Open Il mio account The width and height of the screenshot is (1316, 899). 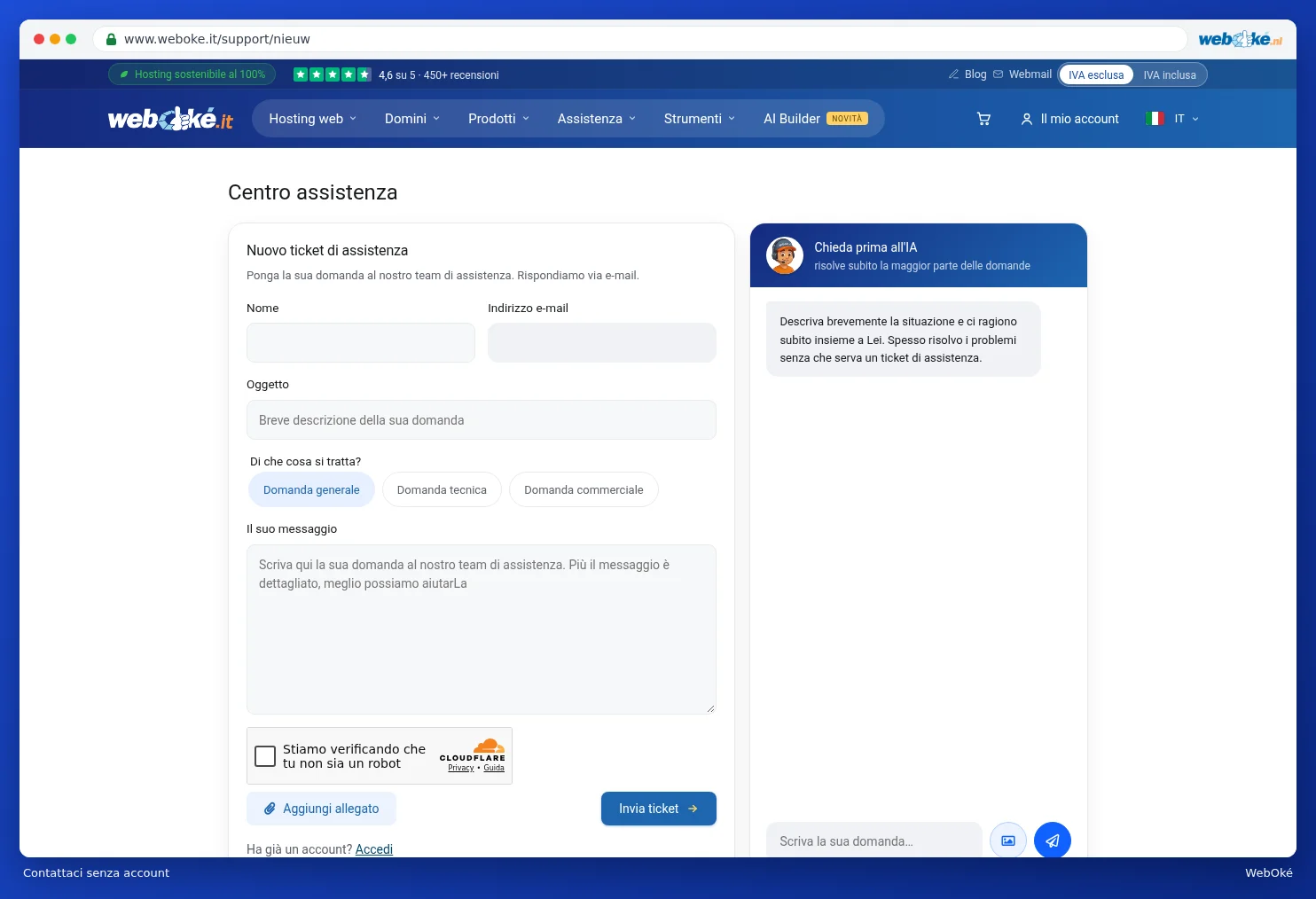coord(1070,119)
